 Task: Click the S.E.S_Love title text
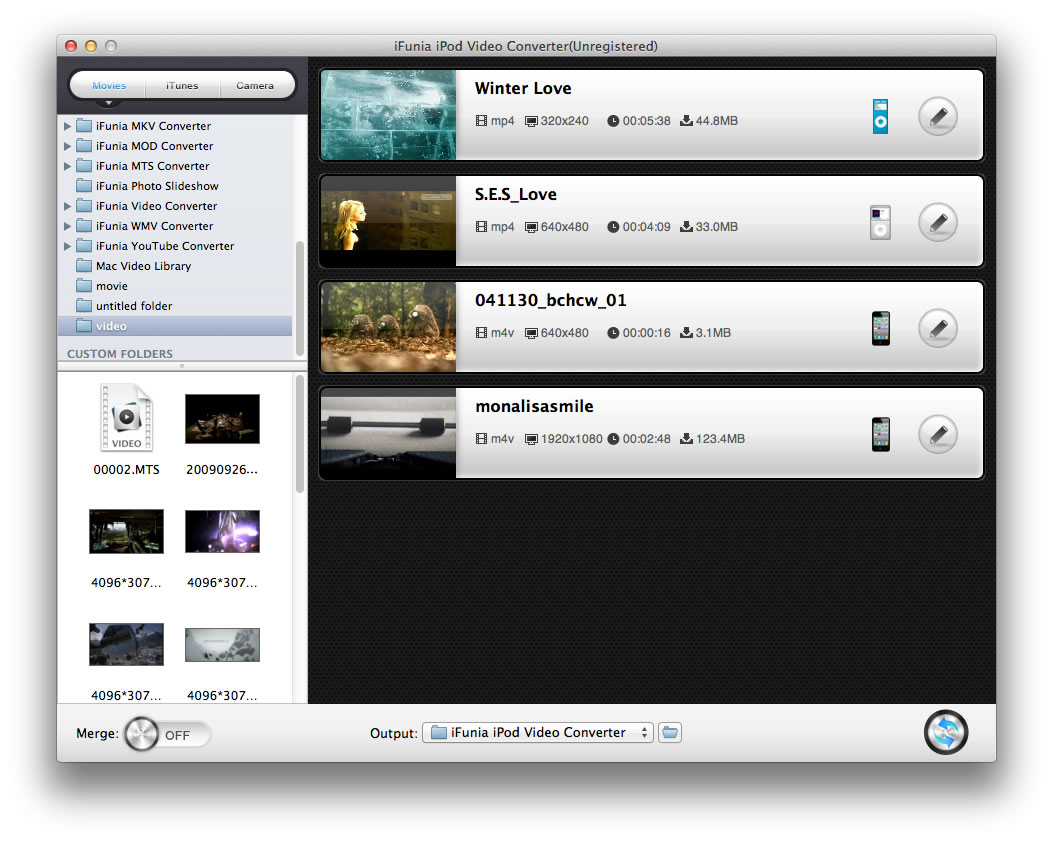click(516, 194)
